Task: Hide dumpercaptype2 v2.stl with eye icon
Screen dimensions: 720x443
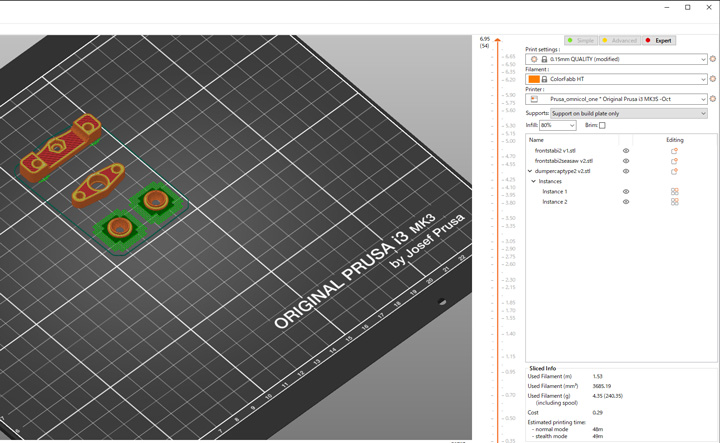Action: coord(626,171)
